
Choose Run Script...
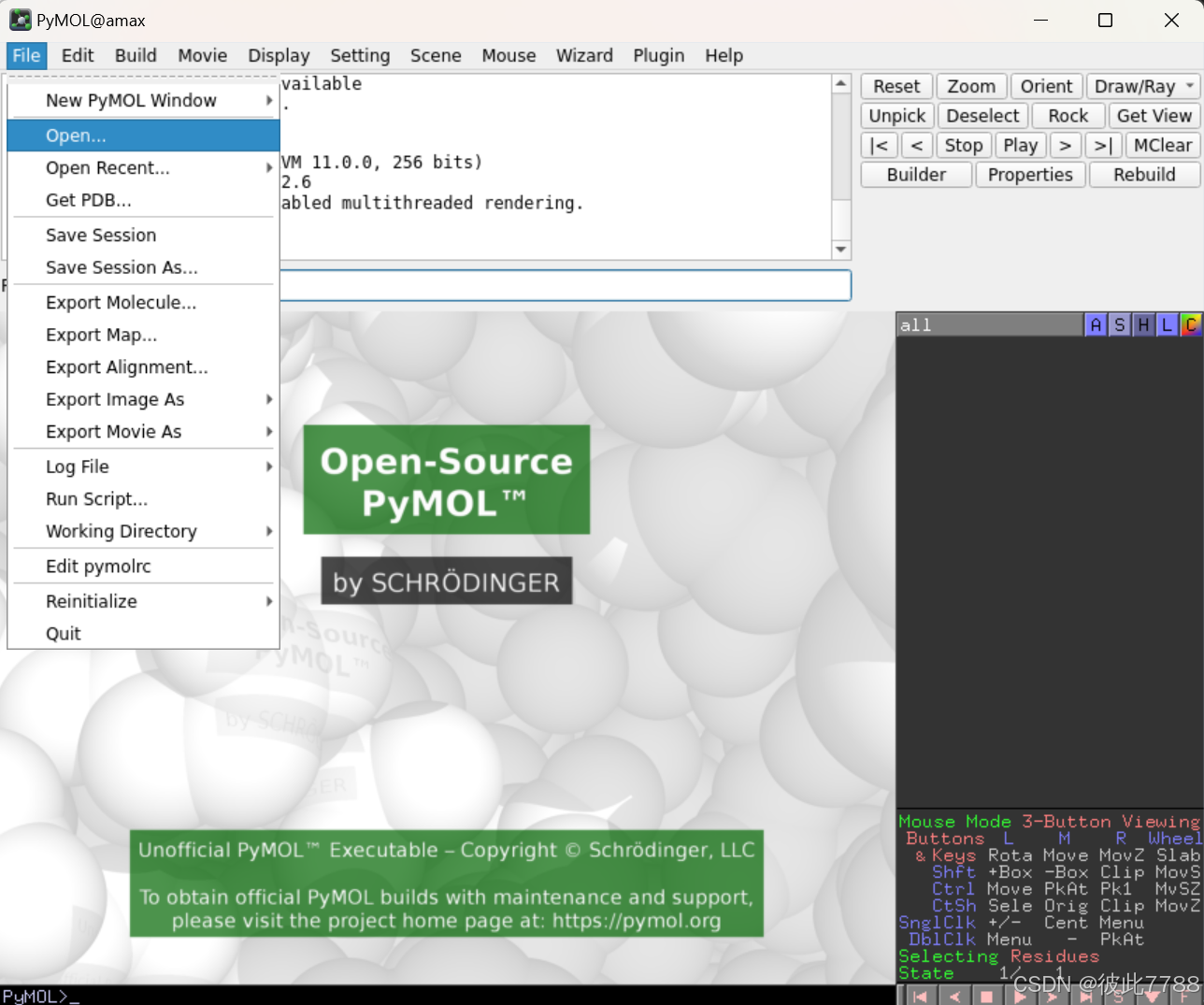point(144,498)
